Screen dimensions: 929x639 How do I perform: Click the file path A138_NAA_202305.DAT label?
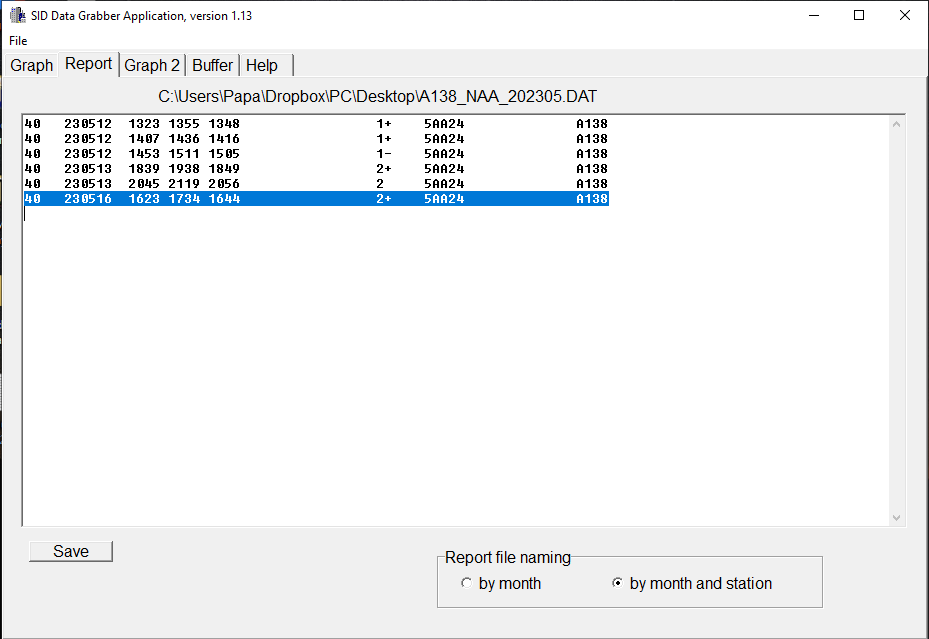click(x=377, y=97)
